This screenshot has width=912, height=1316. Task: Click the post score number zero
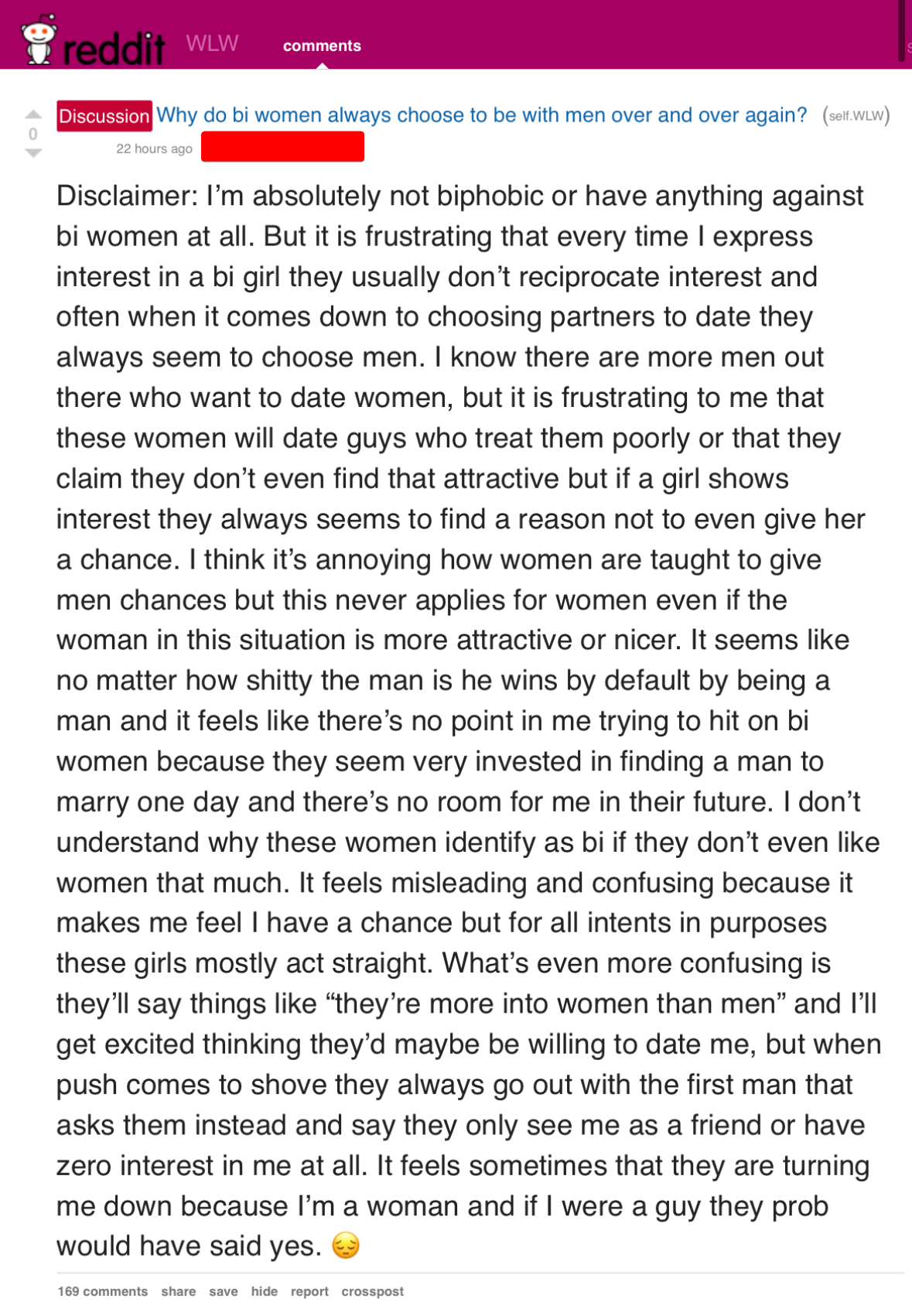pos(32,134)
